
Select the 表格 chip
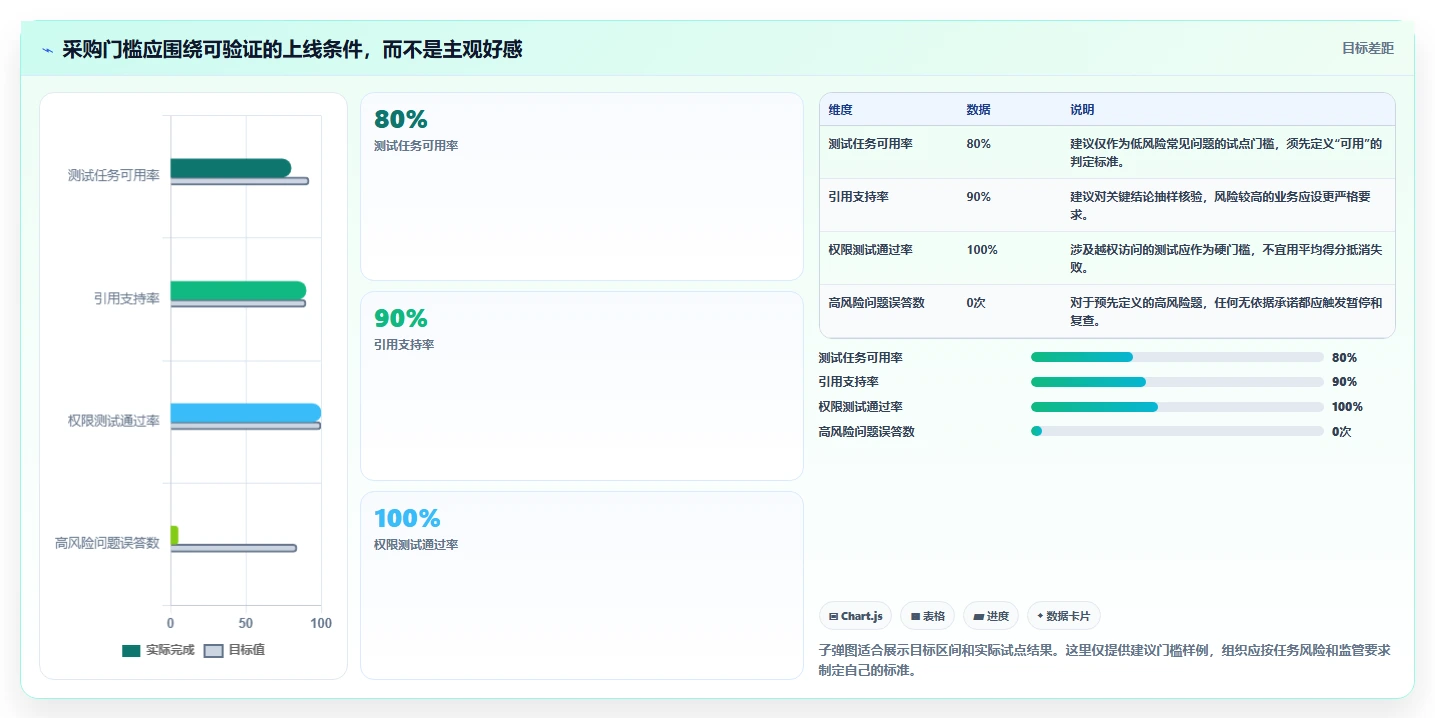point(927,616)
